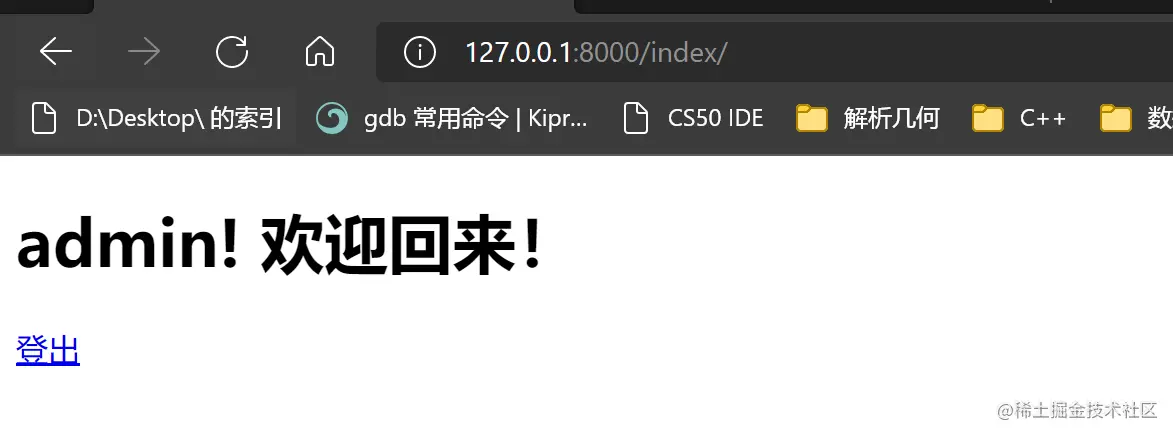The width and height of the screenshot is (1173, 436).
Task: Open the D:\Desktop\ 的索引 bookmark label
Action: click(179, 118)
